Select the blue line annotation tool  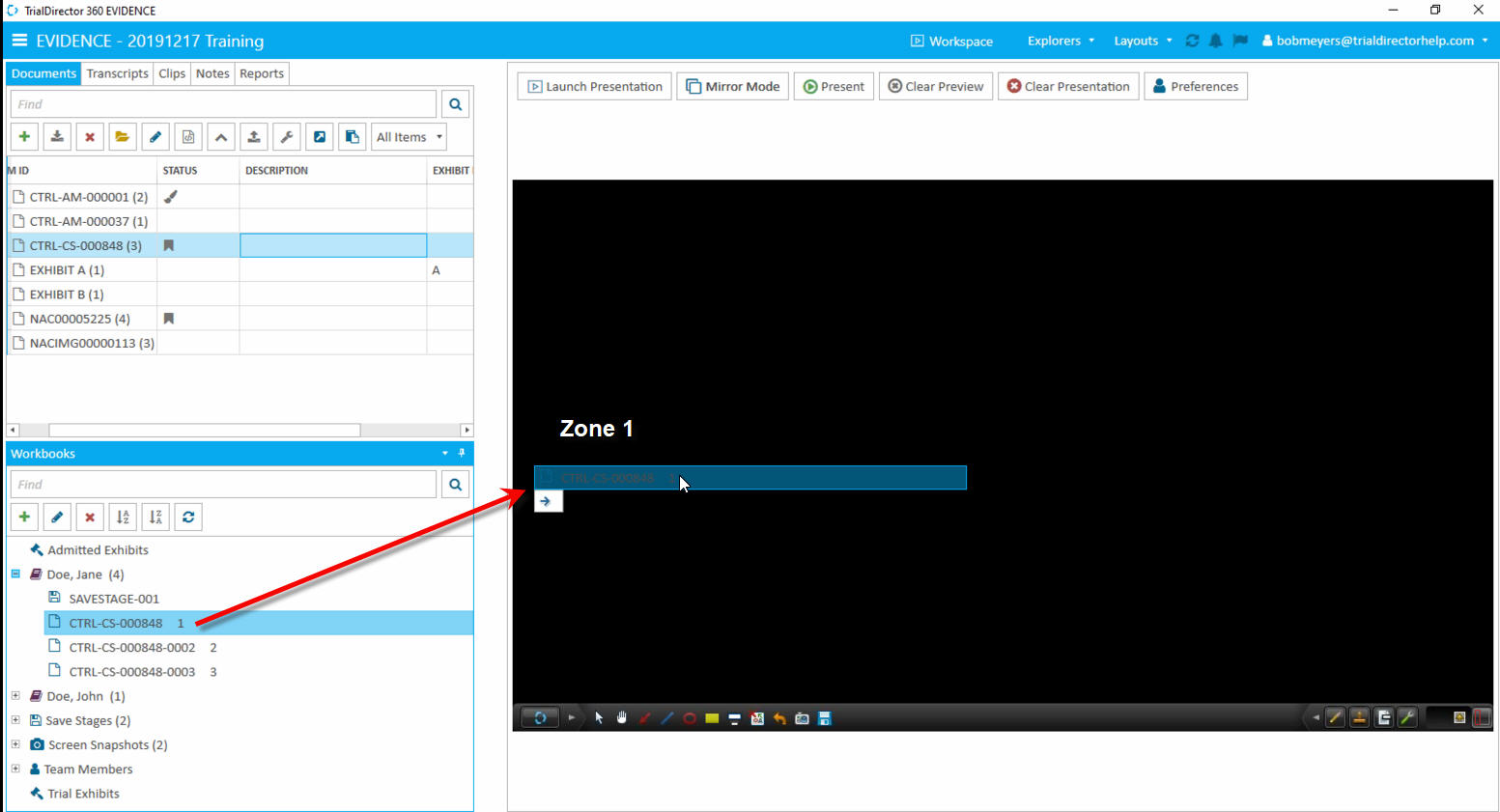click(x=667, y=718)
